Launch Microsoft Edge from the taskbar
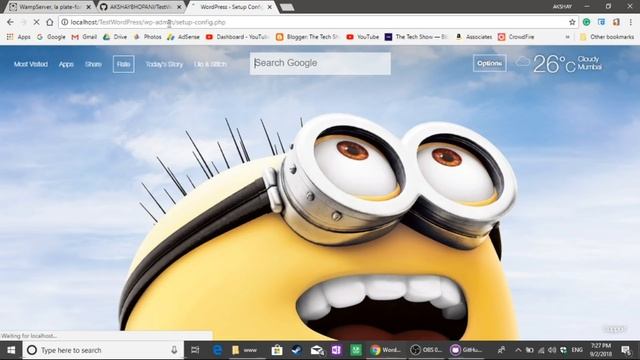Viewport: 640px width, 360px height. (218, 350)
